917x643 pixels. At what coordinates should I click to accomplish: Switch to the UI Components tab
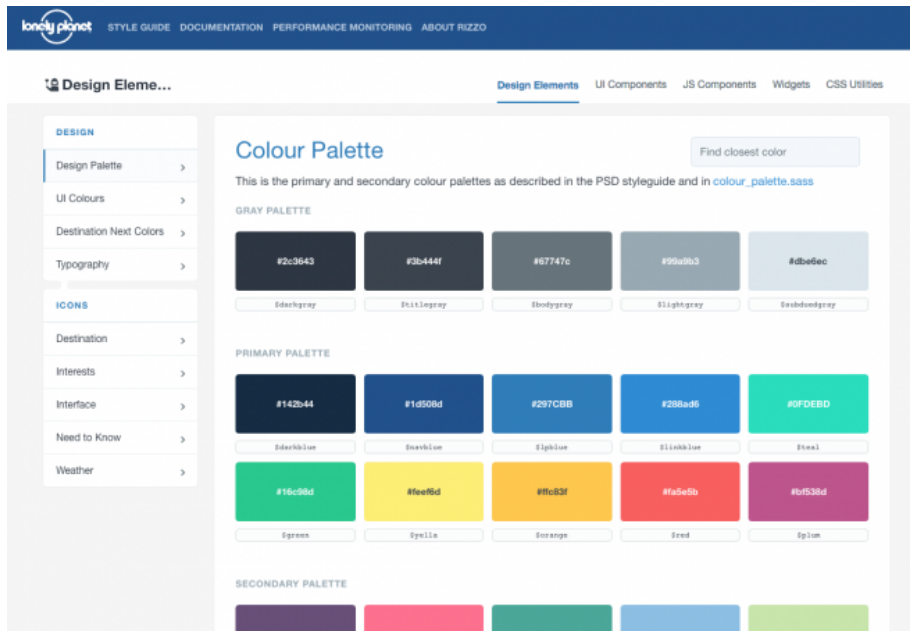(x=630, y=85)
